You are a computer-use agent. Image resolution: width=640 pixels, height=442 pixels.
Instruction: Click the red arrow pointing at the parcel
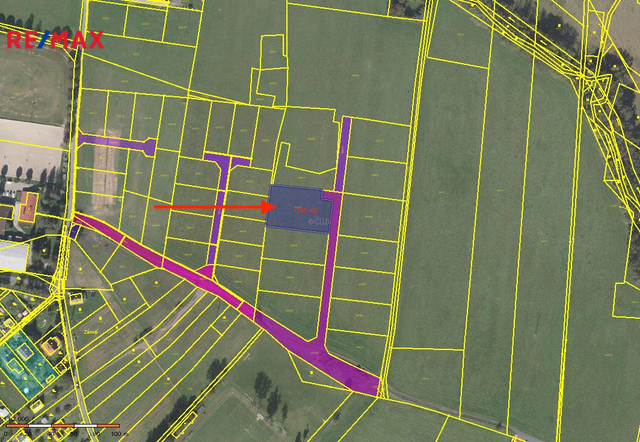tap(210, 207)
